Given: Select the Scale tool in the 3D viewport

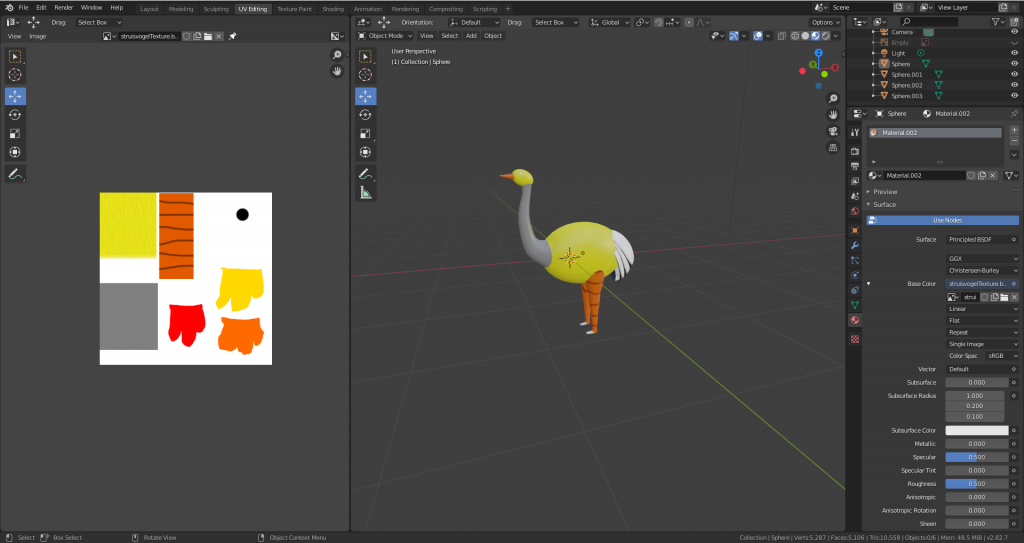Looking at the screenshot, I should [366, 133].
